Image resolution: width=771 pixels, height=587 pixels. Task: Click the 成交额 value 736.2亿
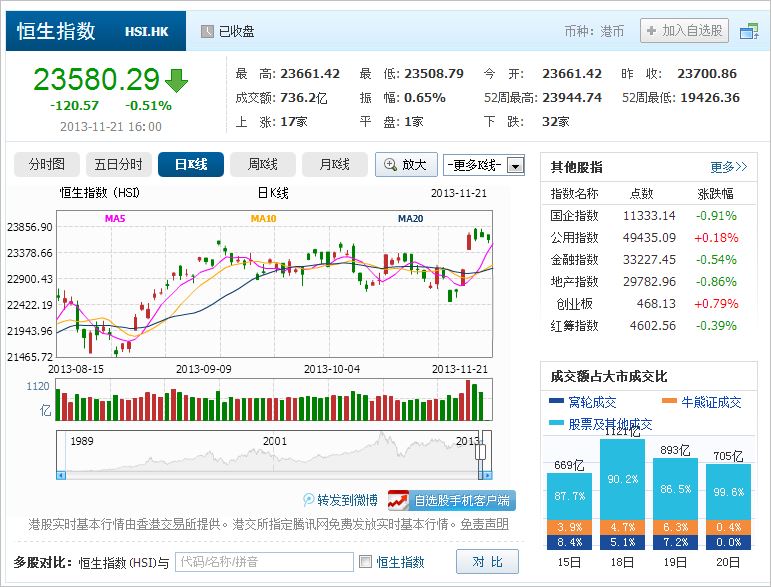[304, 97]
